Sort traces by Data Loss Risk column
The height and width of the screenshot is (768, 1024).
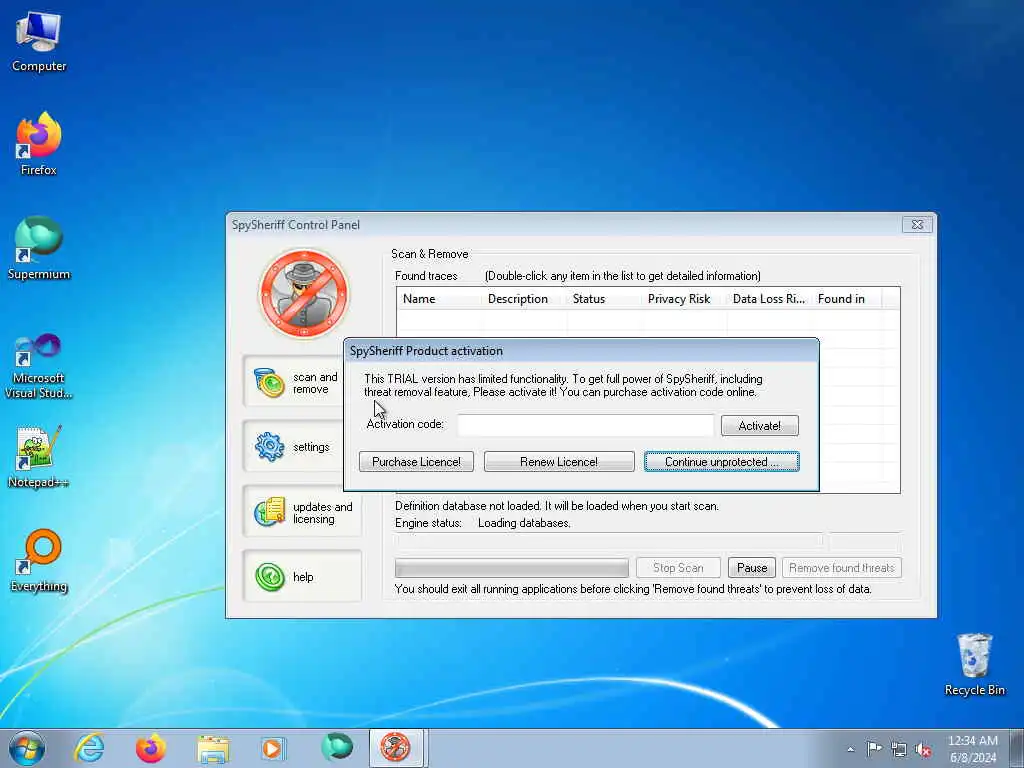[x=769, y=298]
